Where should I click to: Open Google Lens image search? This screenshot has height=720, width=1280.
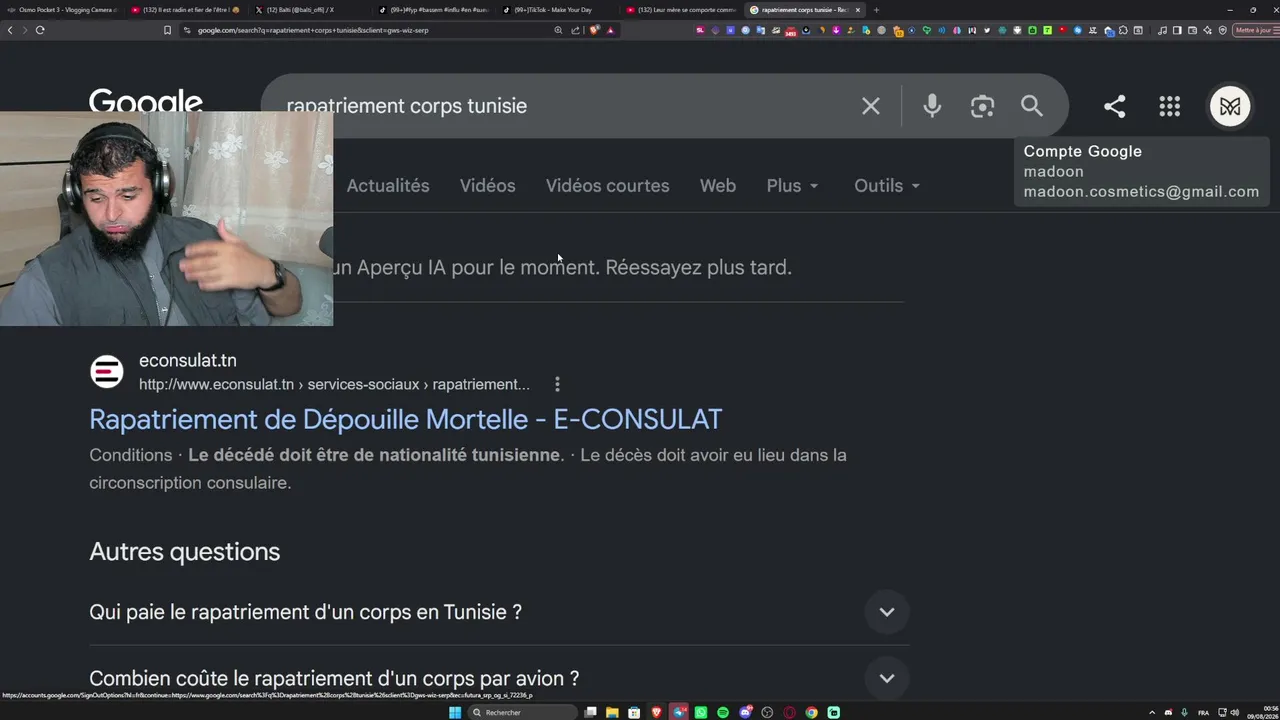tap(982, 106)
